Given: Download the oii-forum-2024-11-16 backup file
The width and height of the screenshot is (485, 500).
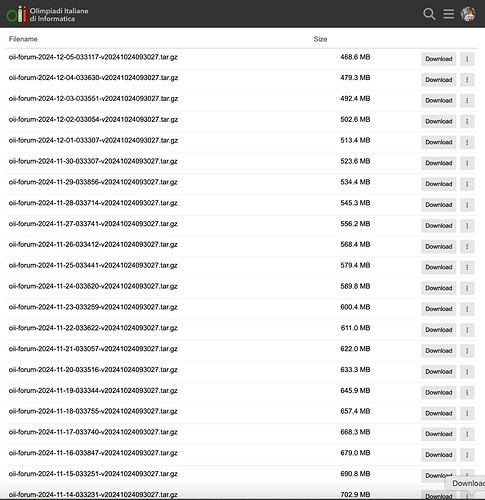Looking at the screenshot, I should click(x=439, y=455).
